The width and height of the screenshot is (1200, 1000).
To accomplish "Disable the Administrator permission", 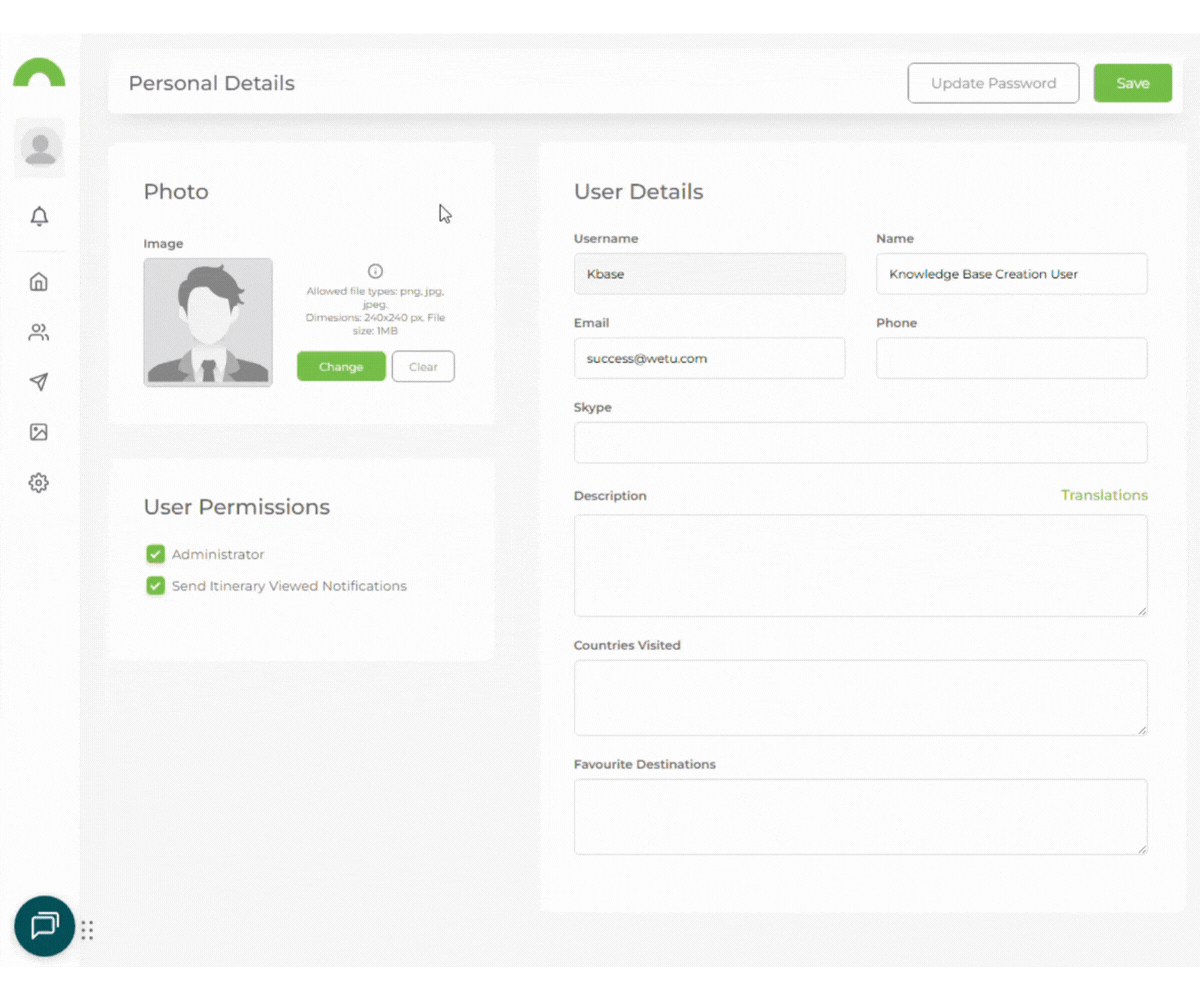I will click(155, 553).
